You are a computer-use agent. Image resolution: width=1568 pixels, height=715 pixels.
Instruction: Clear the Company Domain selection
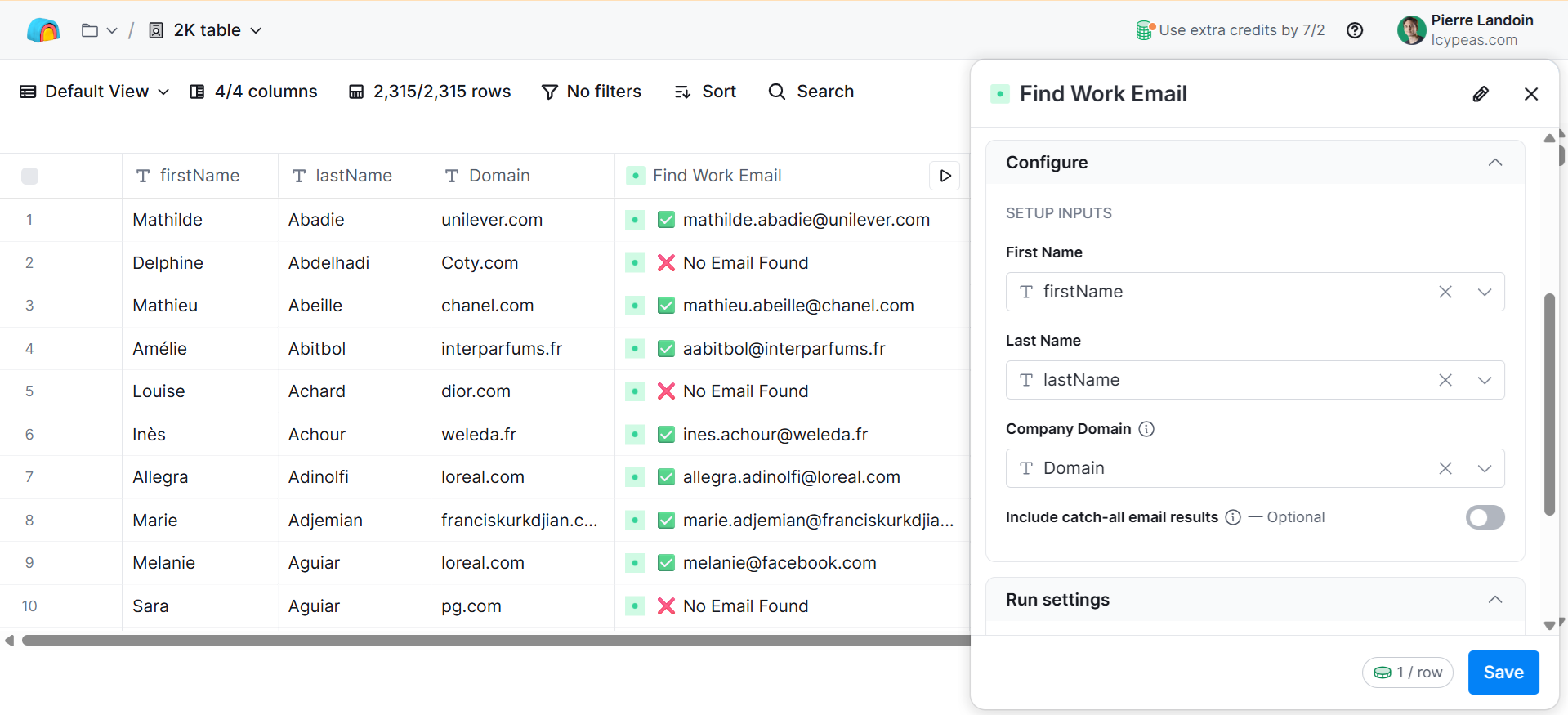point(1445,468)
